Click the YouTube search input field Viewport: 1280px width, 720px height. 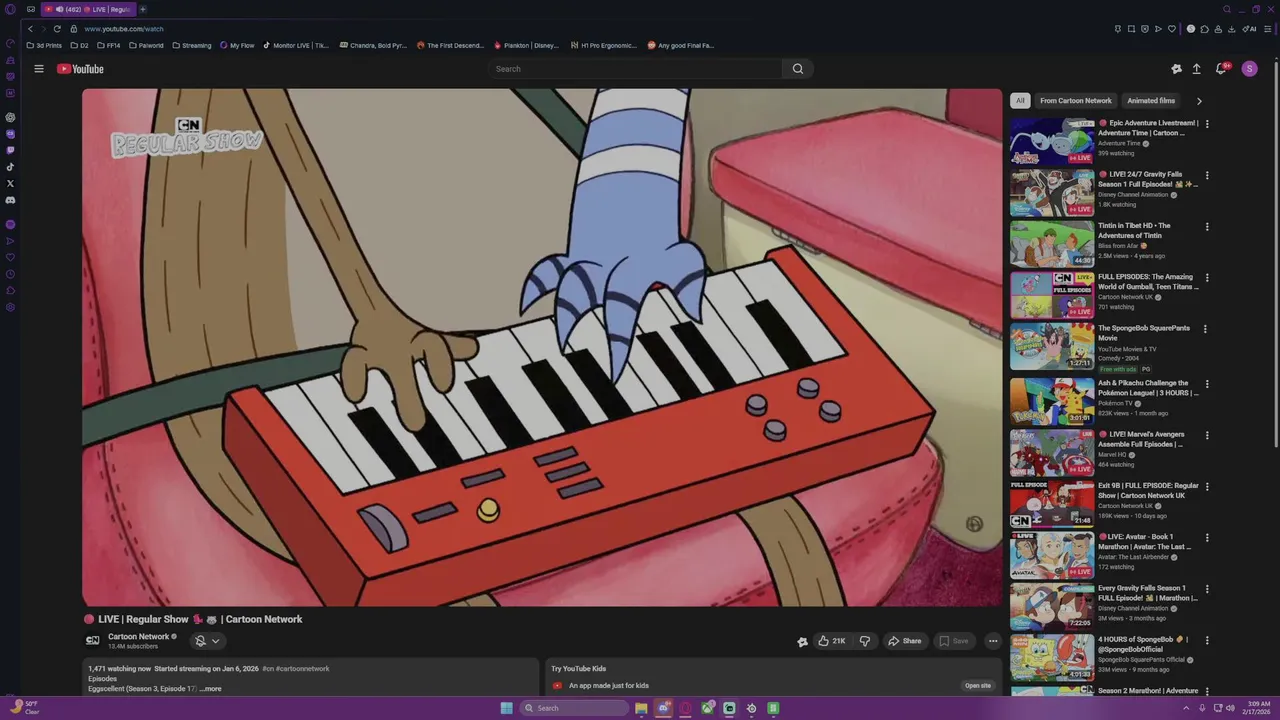[x=636, y=69]
